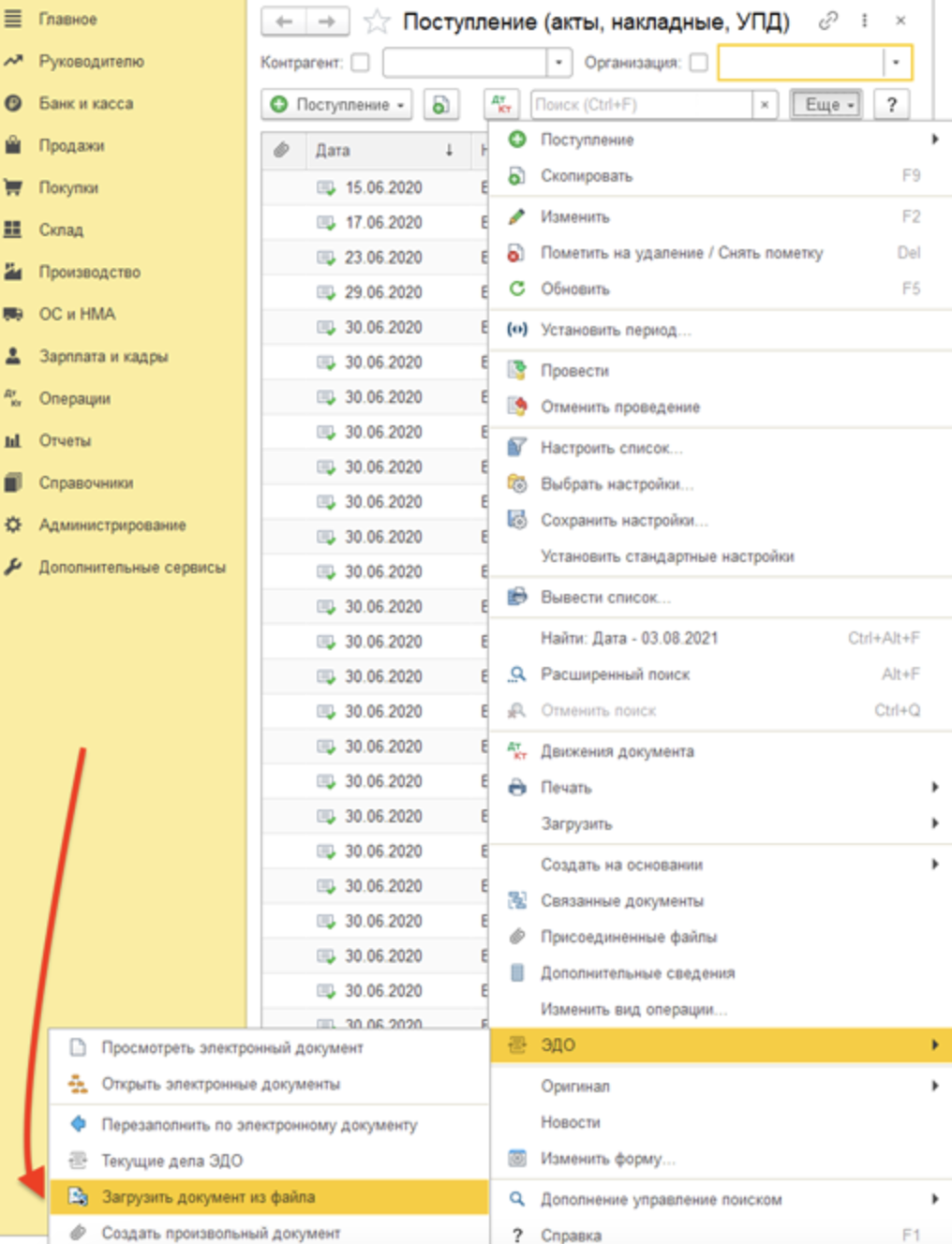Click the Организация input field
Viewport: 952px width, 1244px height.
click(x=801, y=63)
